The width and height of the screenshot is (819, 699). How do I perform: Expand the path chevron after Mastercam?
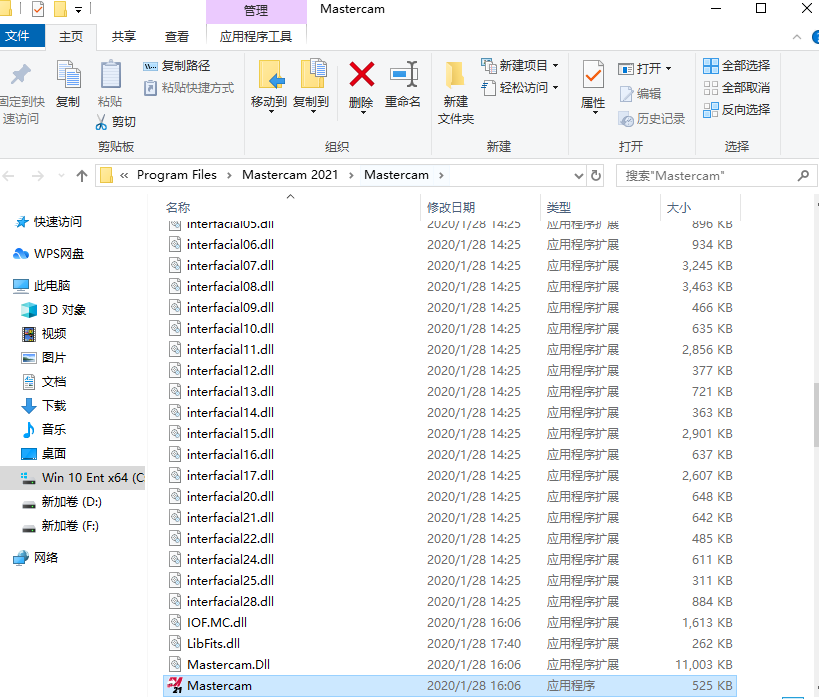441,176
